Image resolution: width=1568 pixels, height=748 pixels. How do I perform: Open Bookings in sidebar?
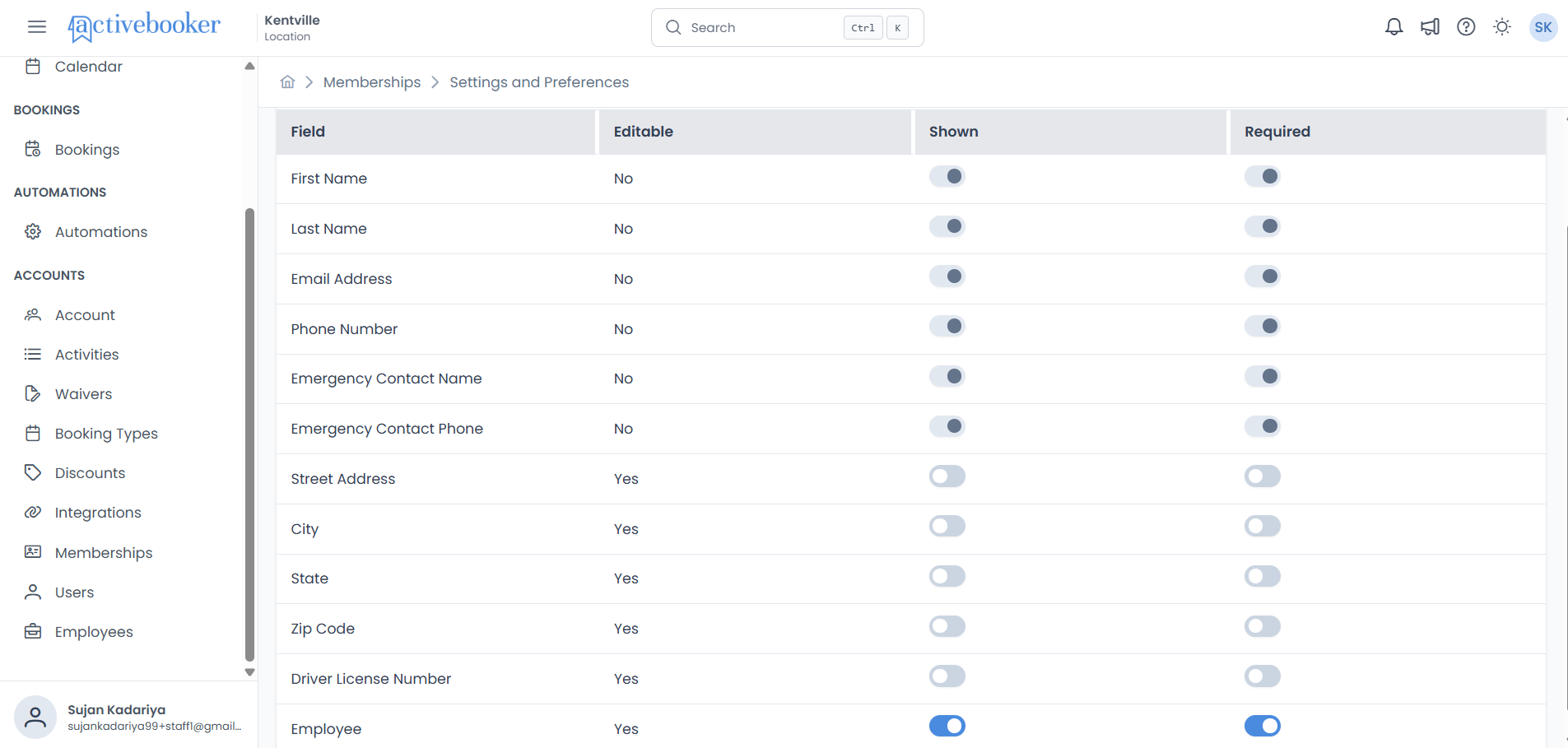(87, 149)
